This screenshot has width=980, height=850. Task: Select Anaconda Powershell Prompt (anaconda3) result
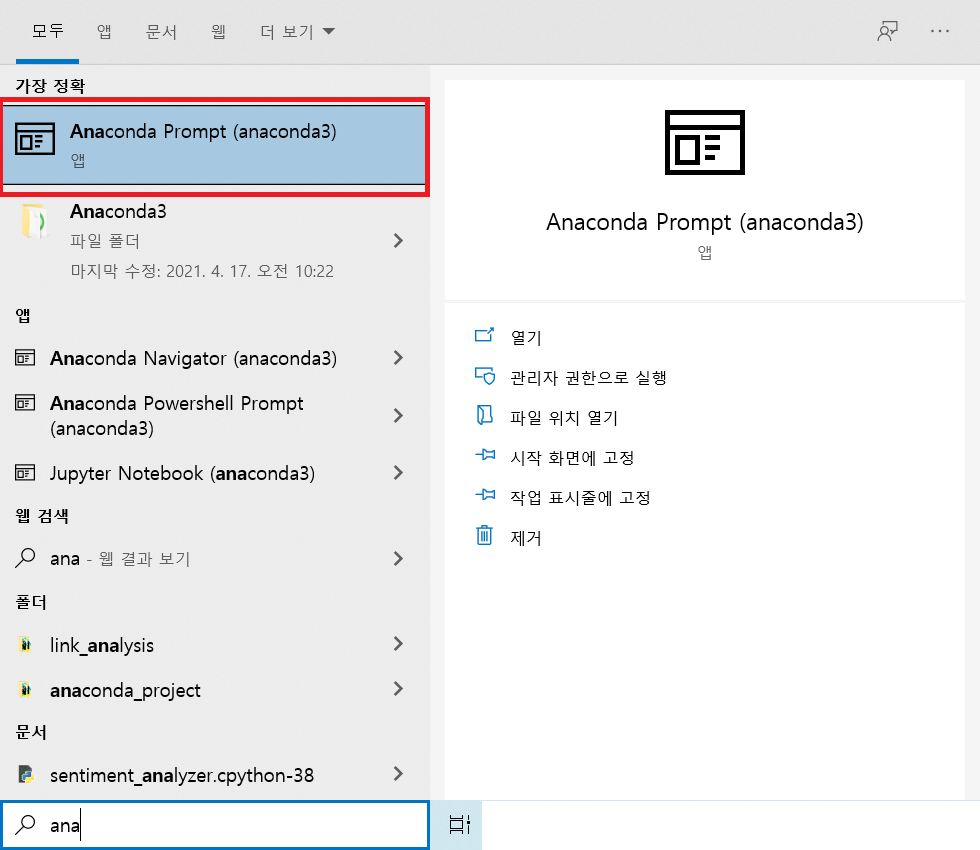pos(214,416)
